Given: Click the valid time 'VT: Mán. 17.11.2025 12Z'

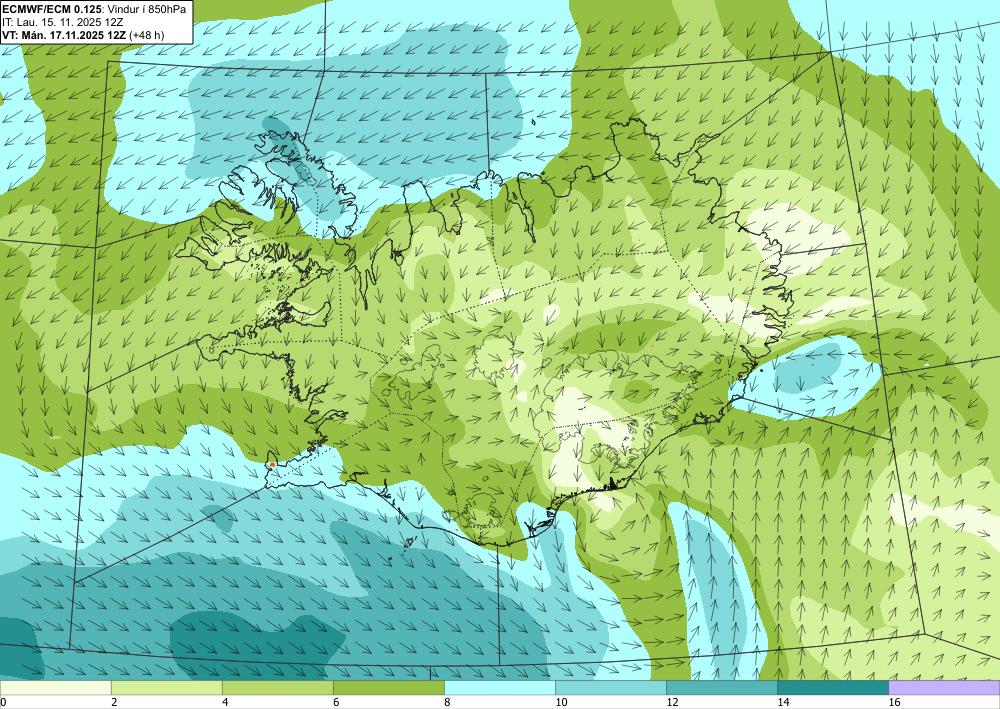Looking at the screenshot, I should coord(64,35).
